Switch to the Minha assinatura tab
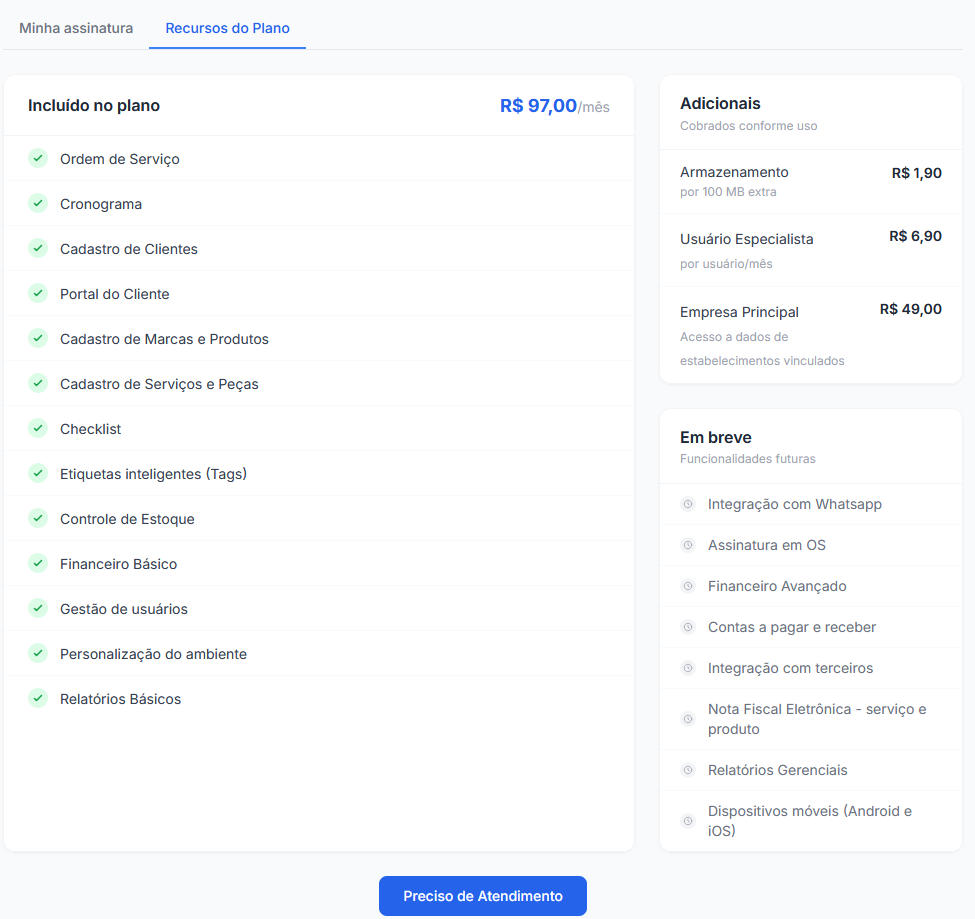 [x=76, y=28]
